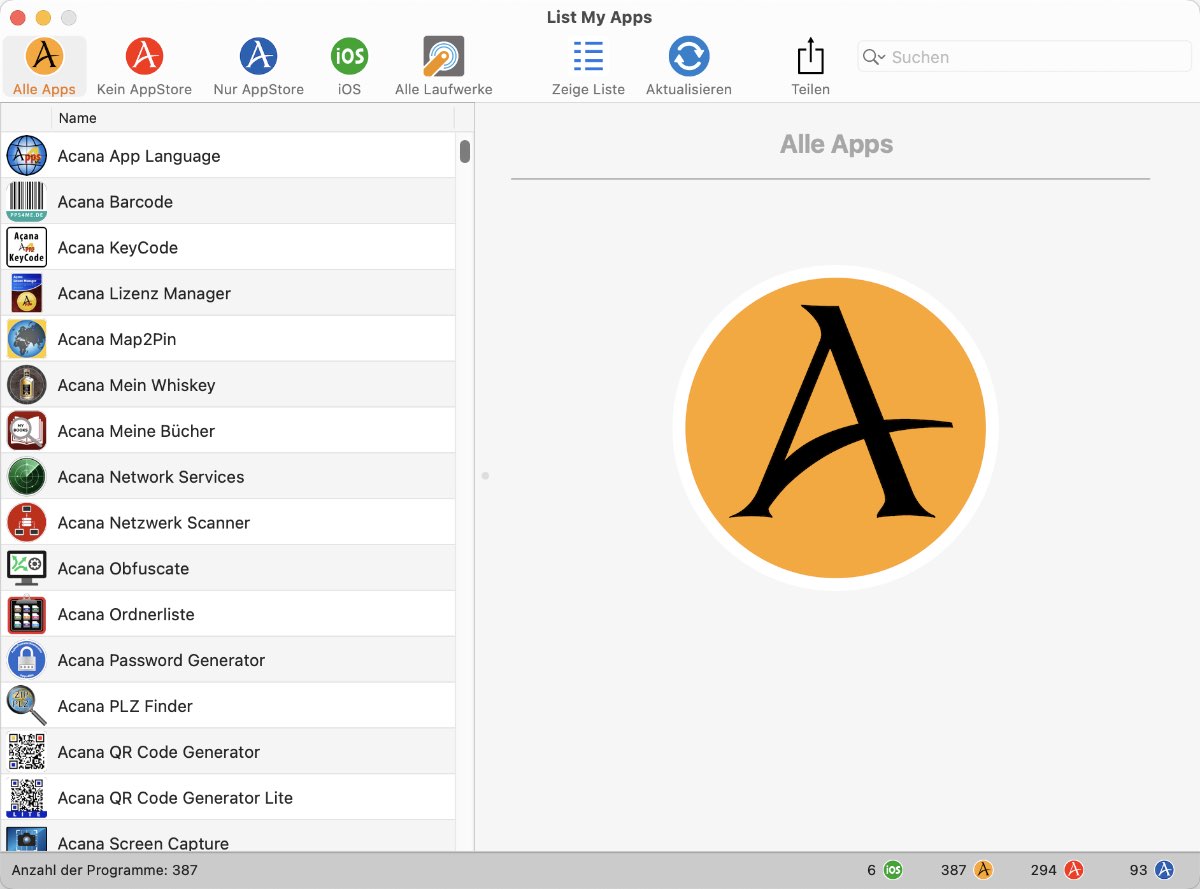
Task: Select the row Acana KeyCode
Action: [228, 248]
